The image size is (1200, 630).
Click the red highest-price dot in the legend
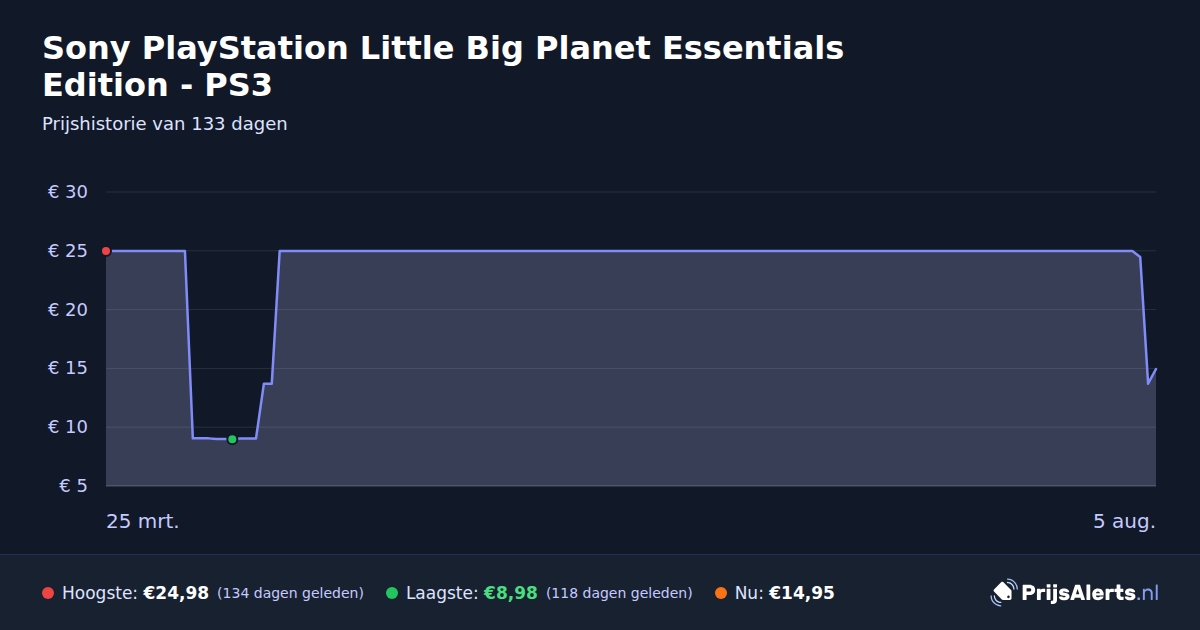click(48, 593)
